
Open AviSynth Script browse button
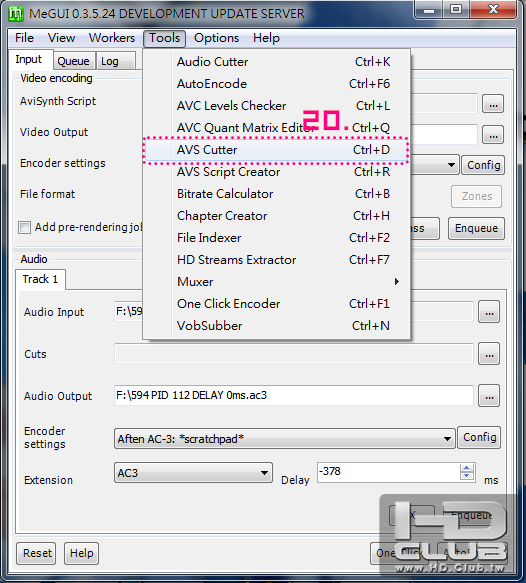[x=493, y=104]
